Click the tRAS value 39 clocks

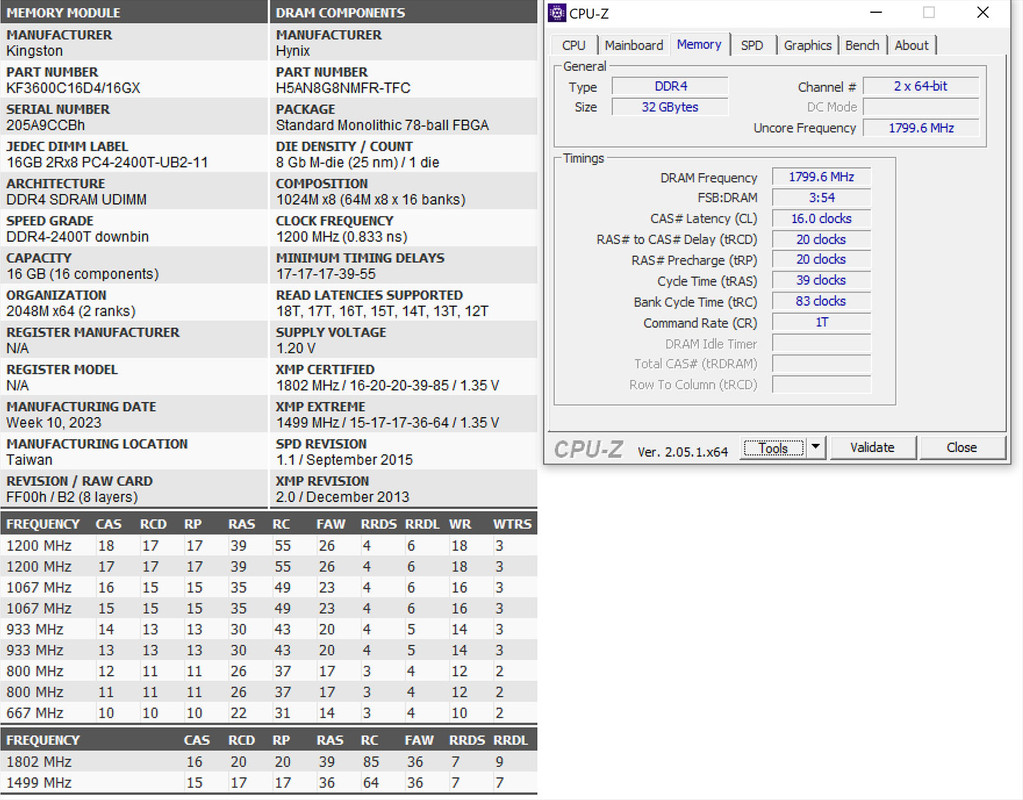[x=821, y=281]
